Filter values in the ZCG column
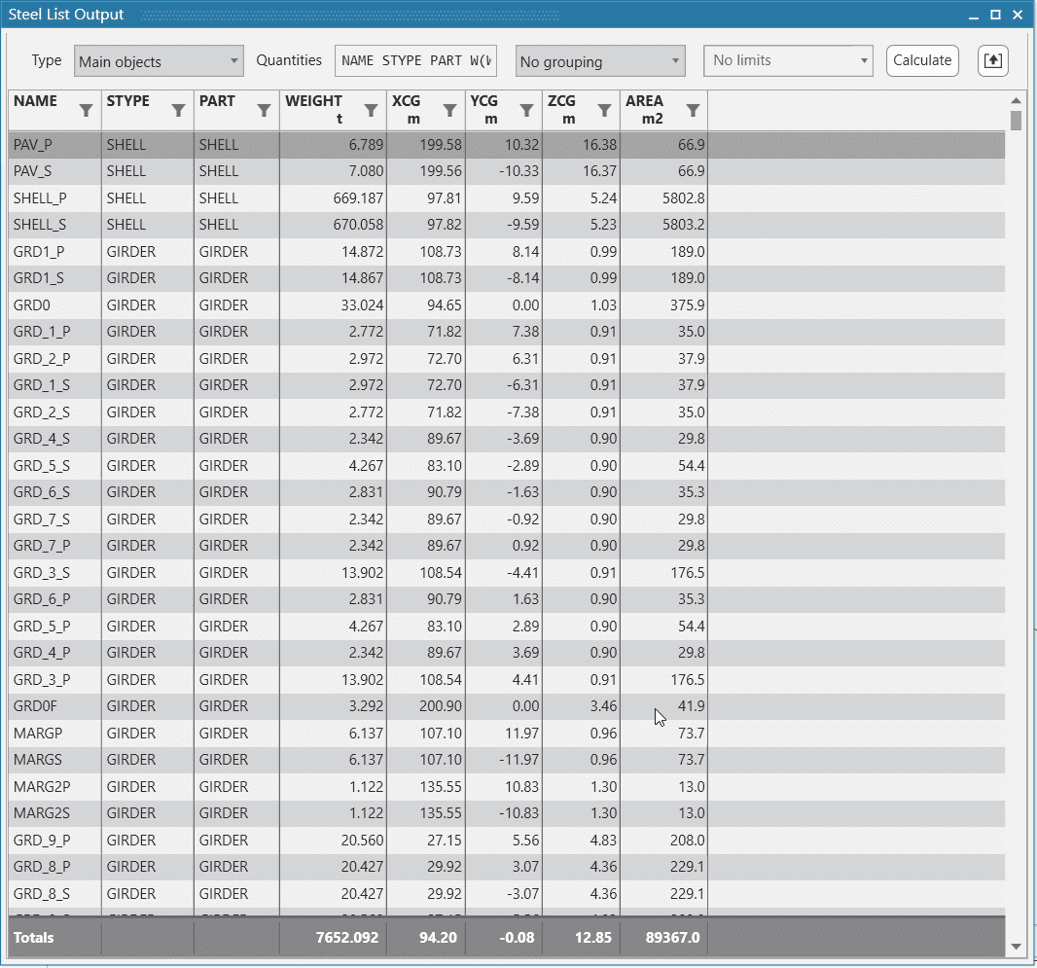The width and height of the screenshot is (1037, 968). pos(604,111)
